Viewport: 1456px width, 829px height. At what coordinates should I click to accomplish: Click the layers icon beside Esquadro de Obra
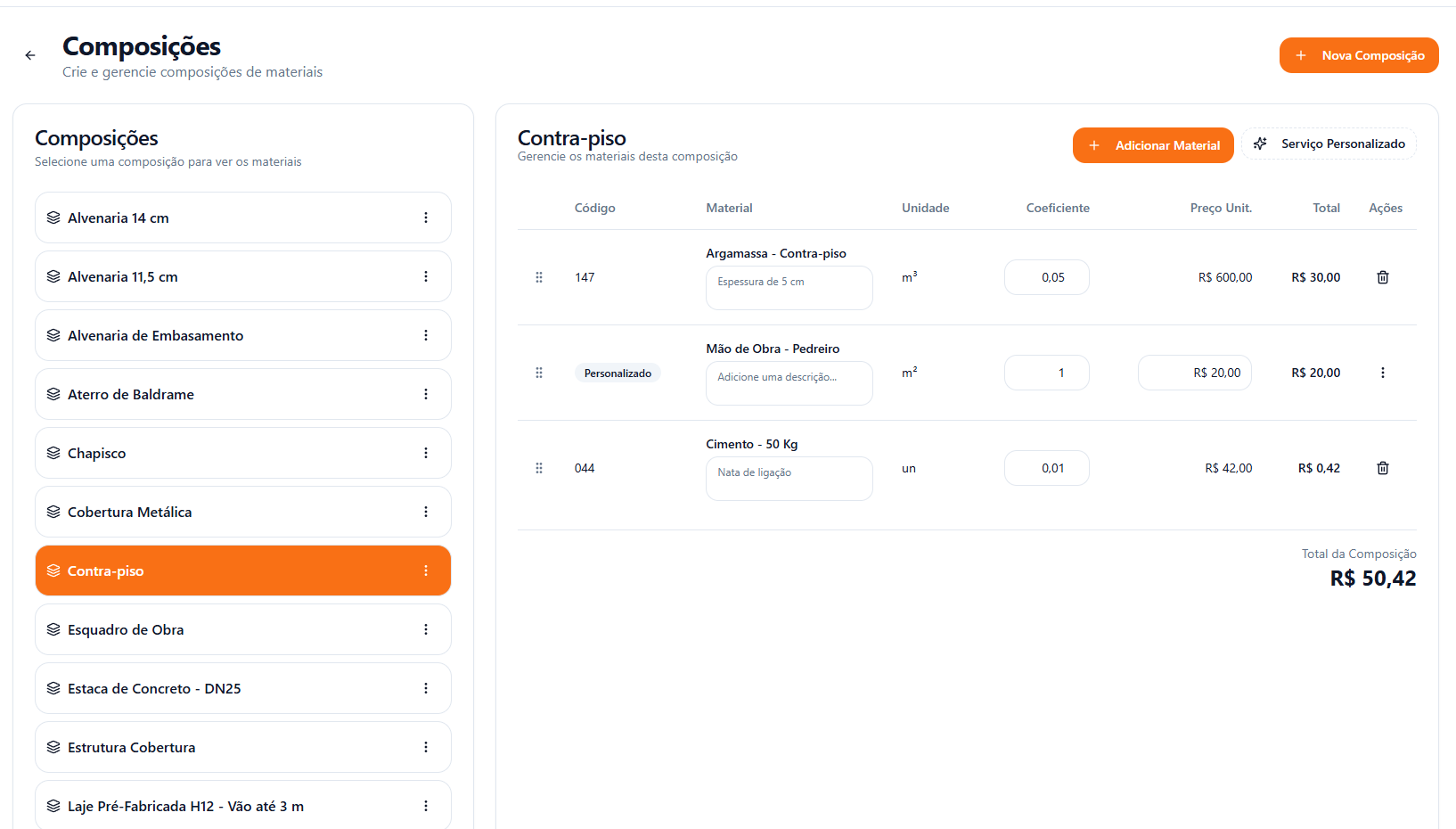(53, 629)
